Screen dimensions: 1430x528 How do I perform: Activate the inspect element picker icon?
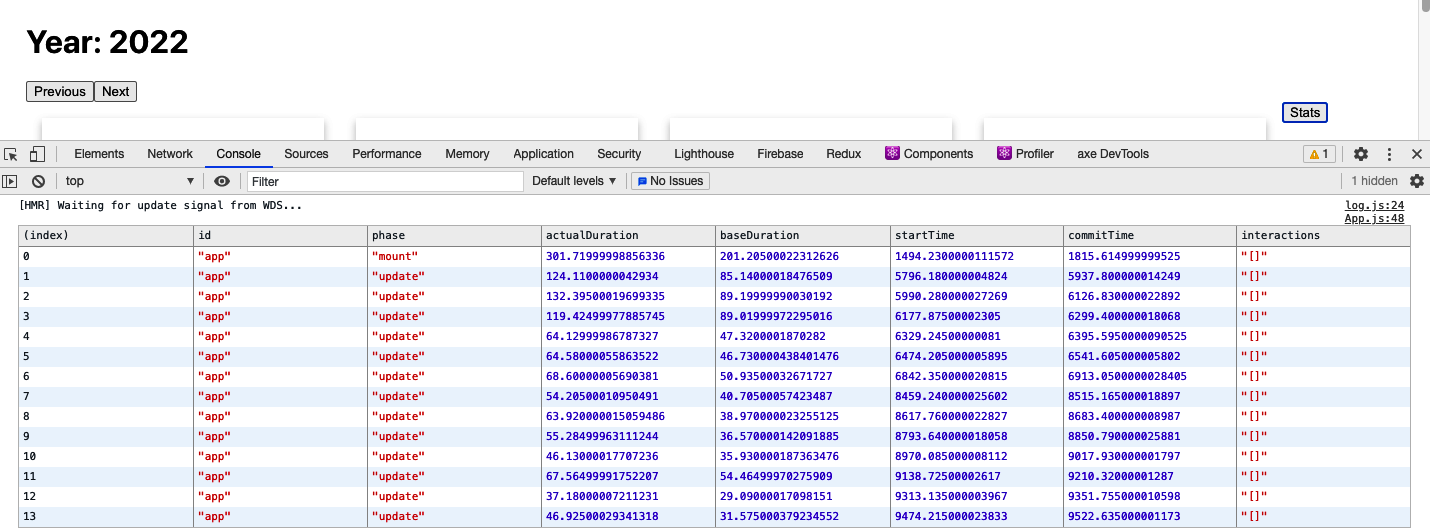coord(11,154)
